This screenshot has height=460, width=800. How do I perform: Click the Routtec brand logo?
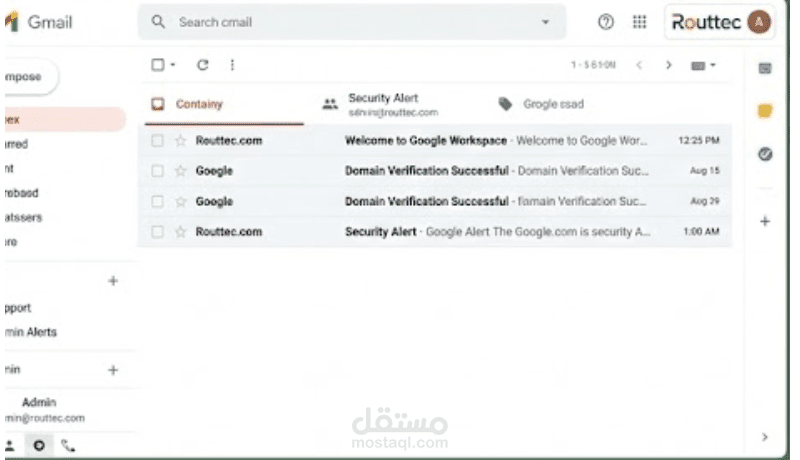click(x=706, y=22)
